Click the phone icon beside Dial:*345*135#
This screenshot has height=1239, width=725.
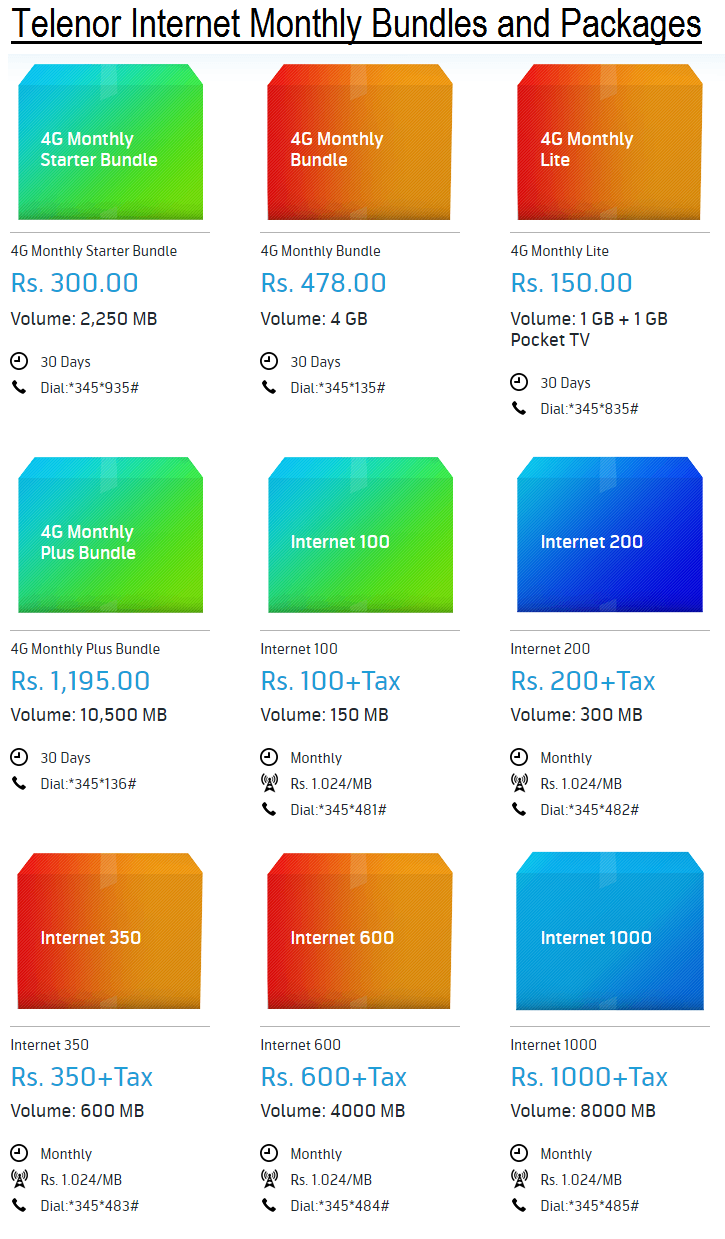coord(269,387)
